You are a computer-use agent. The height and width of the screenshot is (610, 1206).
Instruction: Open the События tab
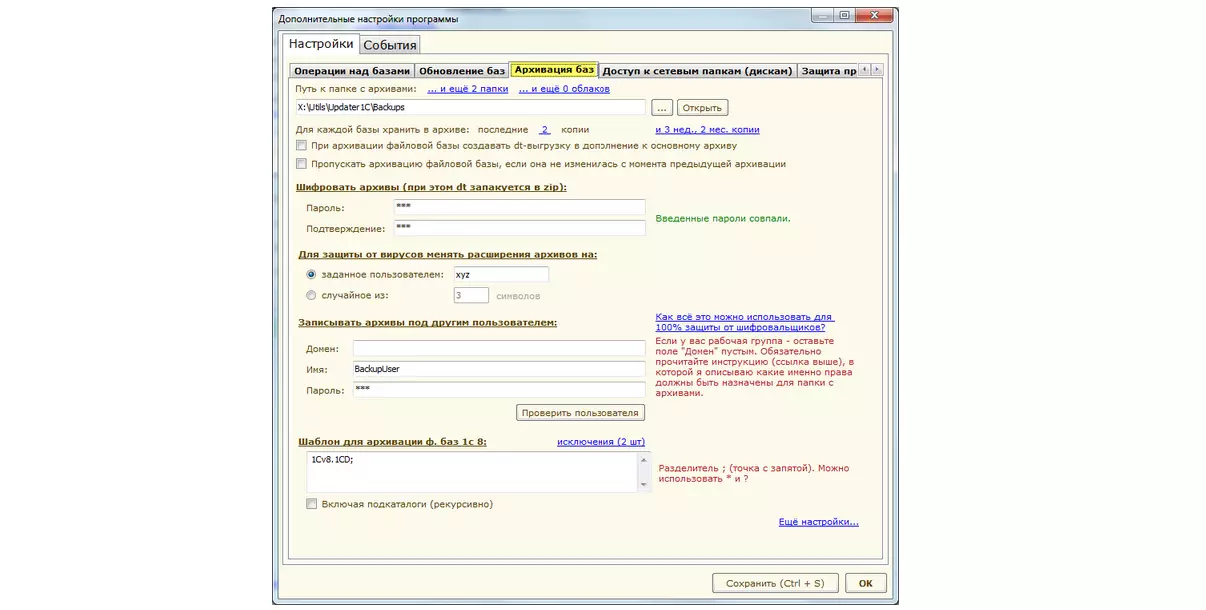[x=390, y=45]
